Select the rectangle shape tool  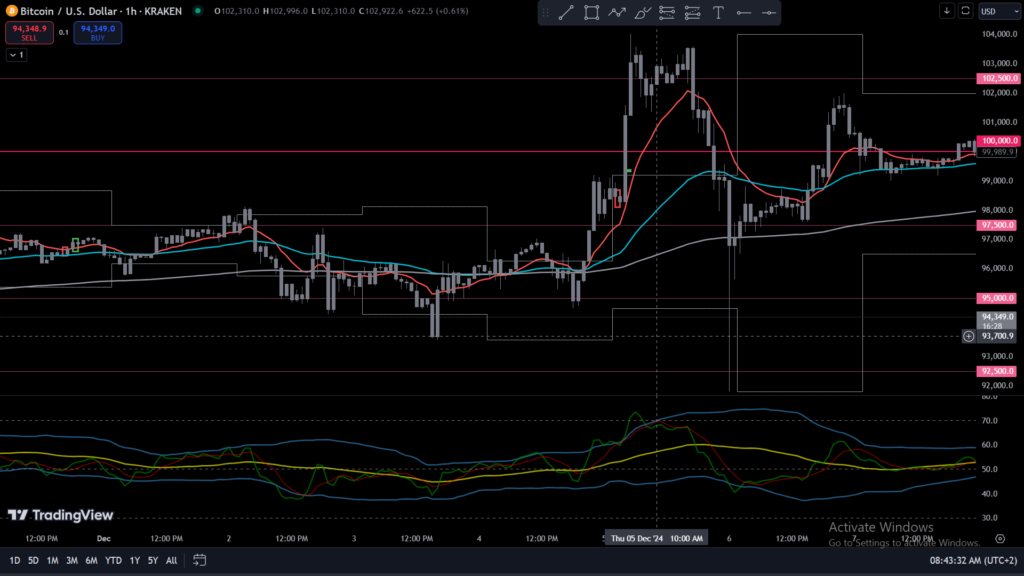[591, 13]
